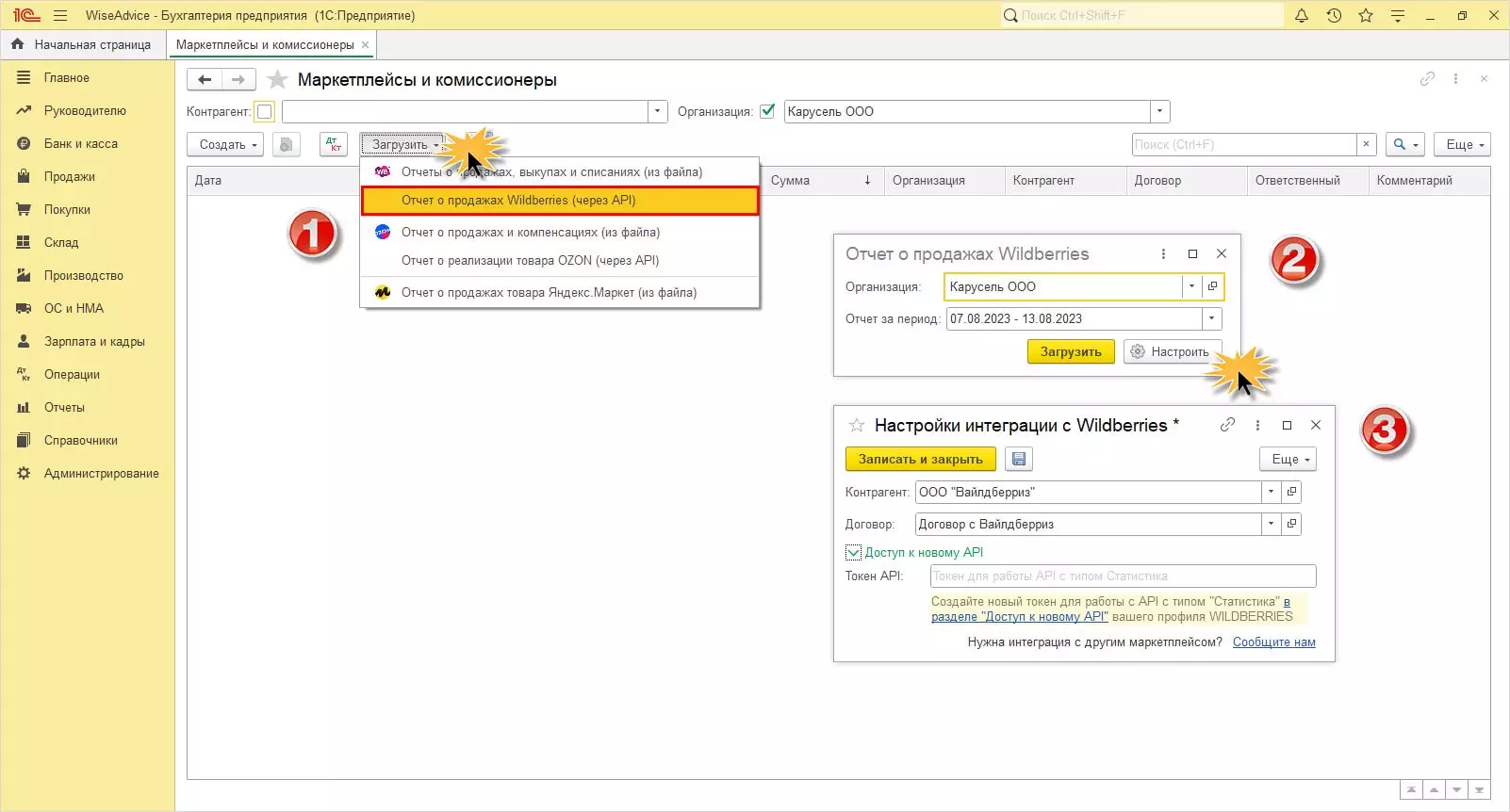The width and height of the screenshot is (1510, 812).
Task: Click the Сообщите нам link
Action: [x=1274, y=642]
